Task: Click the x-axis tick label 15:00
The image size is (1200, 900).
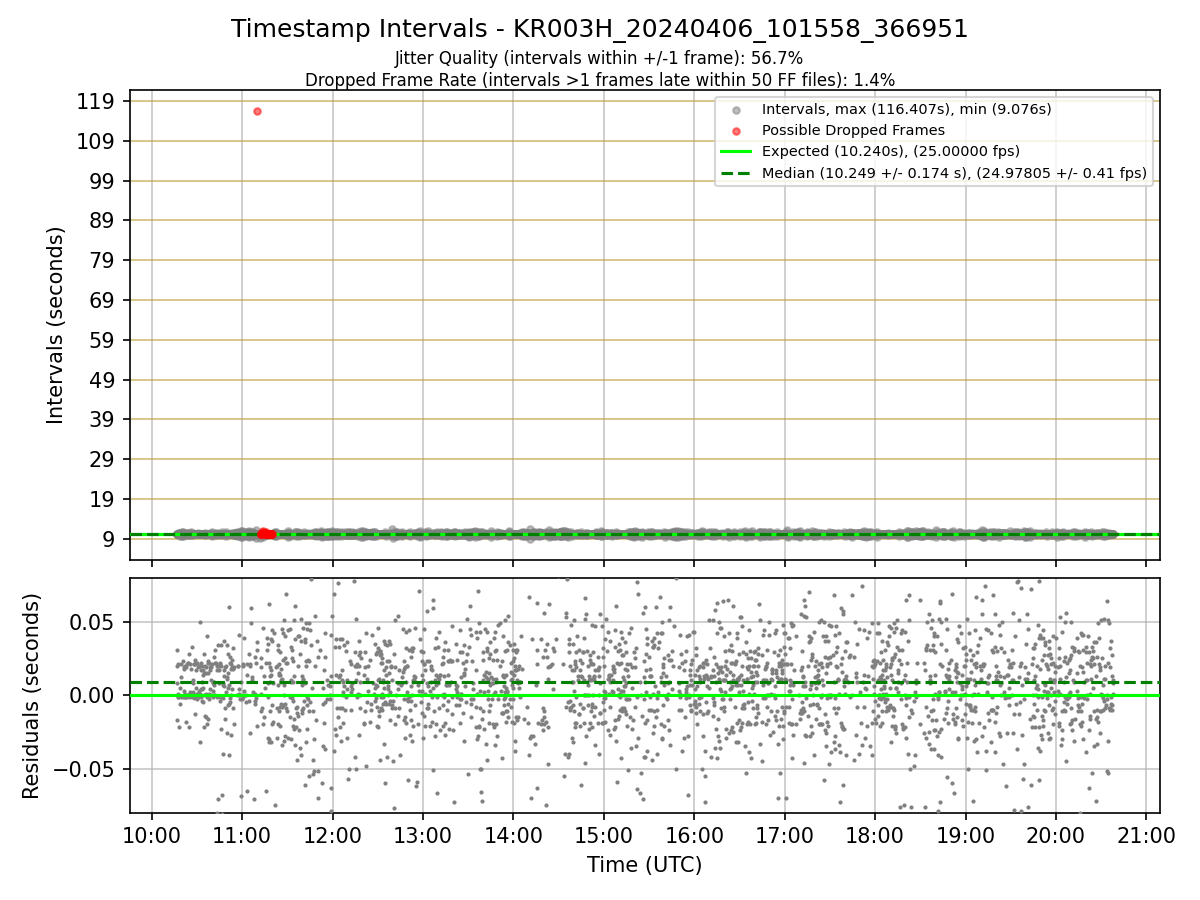Action: tap(604, 834)
